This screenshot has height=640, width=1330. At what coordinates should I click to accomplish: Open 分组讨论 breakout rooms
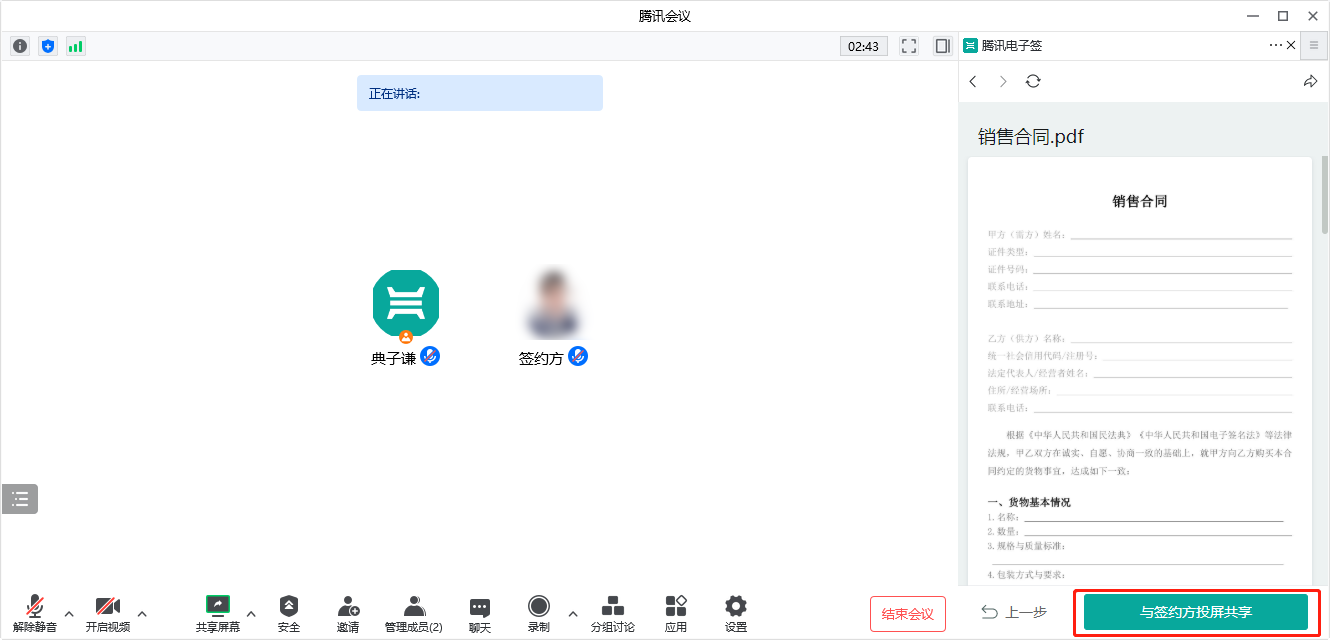613,613
